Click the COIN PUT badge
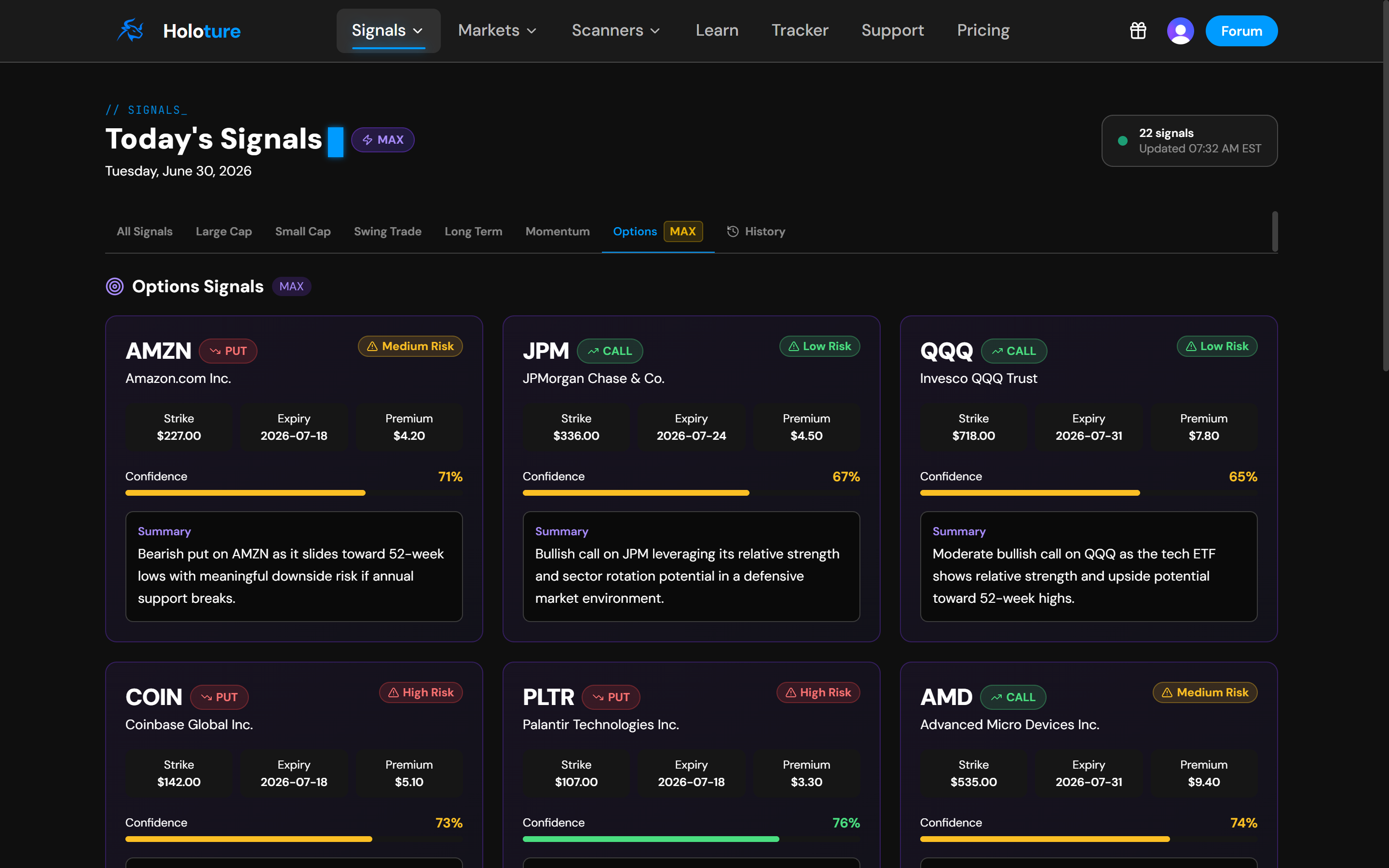The image size is (1389, 868). click(x=219, y=697)
